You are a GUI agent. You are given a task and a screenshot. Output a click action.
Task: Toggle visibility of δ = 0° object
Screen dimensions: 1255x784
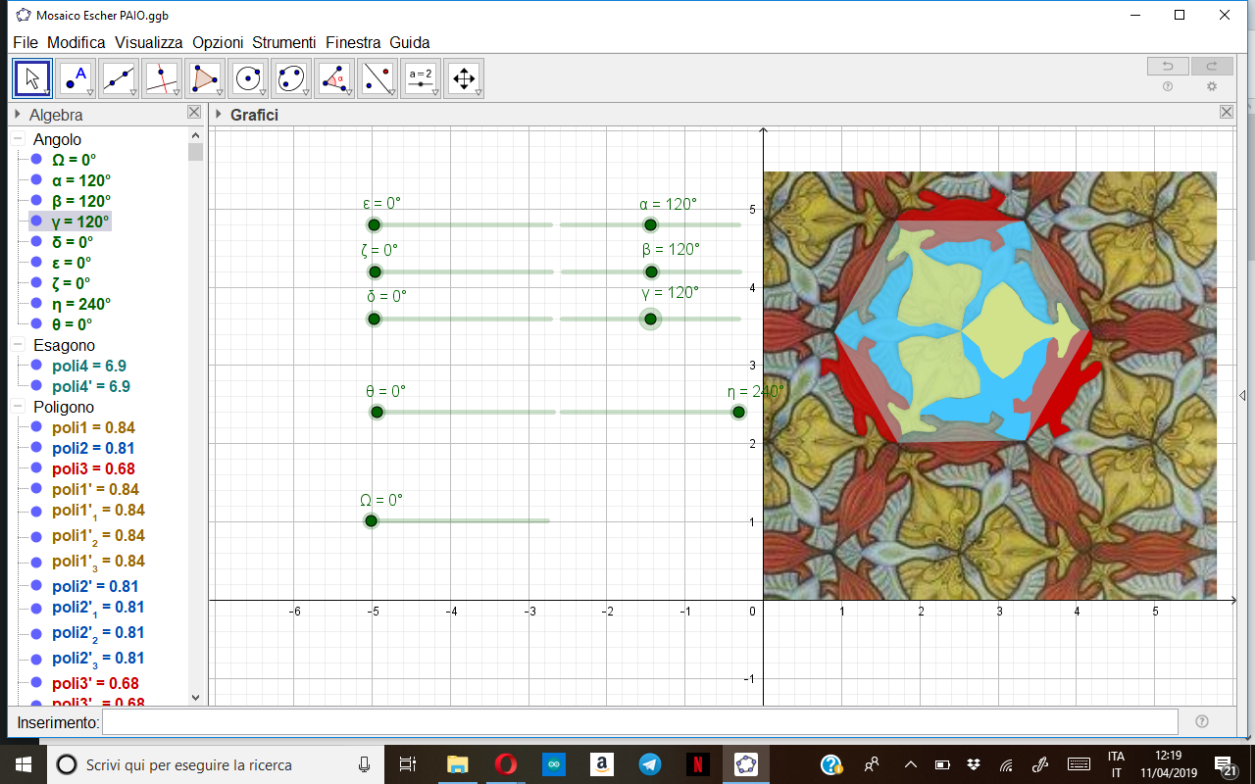[36, 242]
